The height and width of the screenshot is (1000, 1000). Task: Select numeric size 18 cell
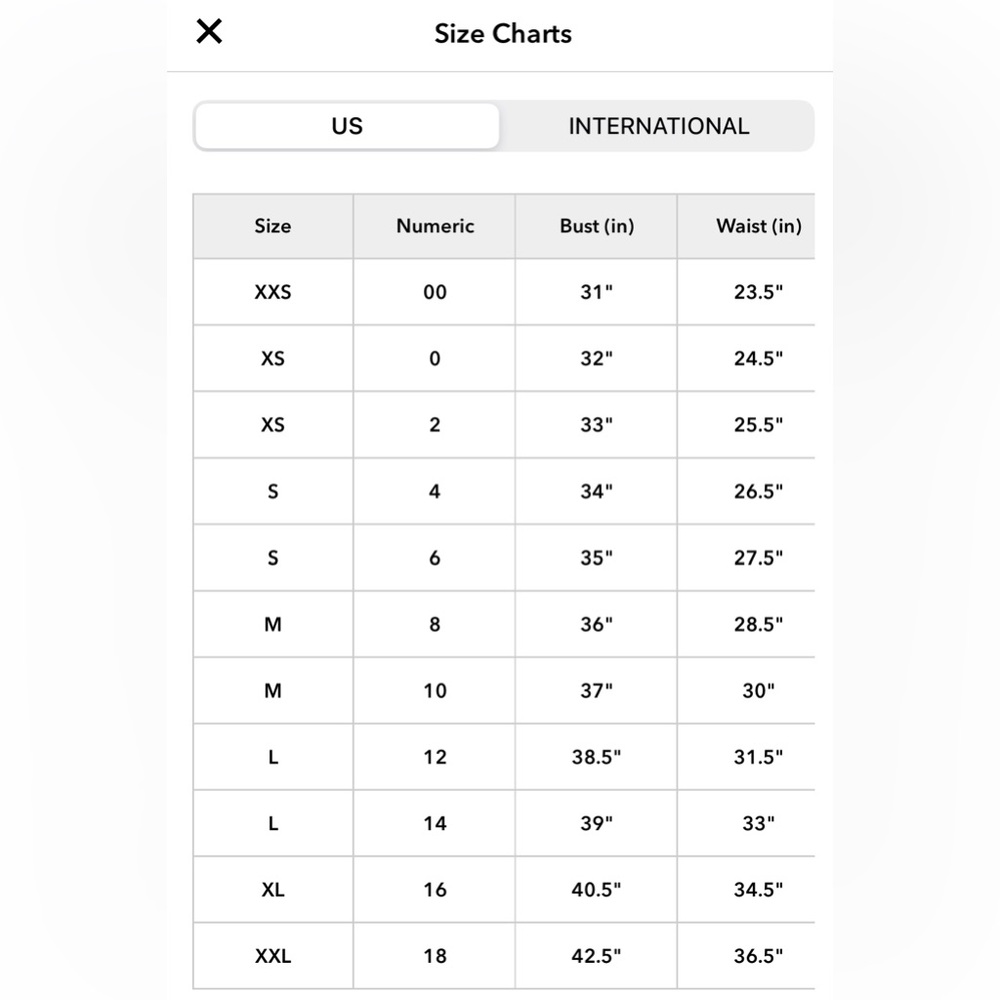pos(434,956)
